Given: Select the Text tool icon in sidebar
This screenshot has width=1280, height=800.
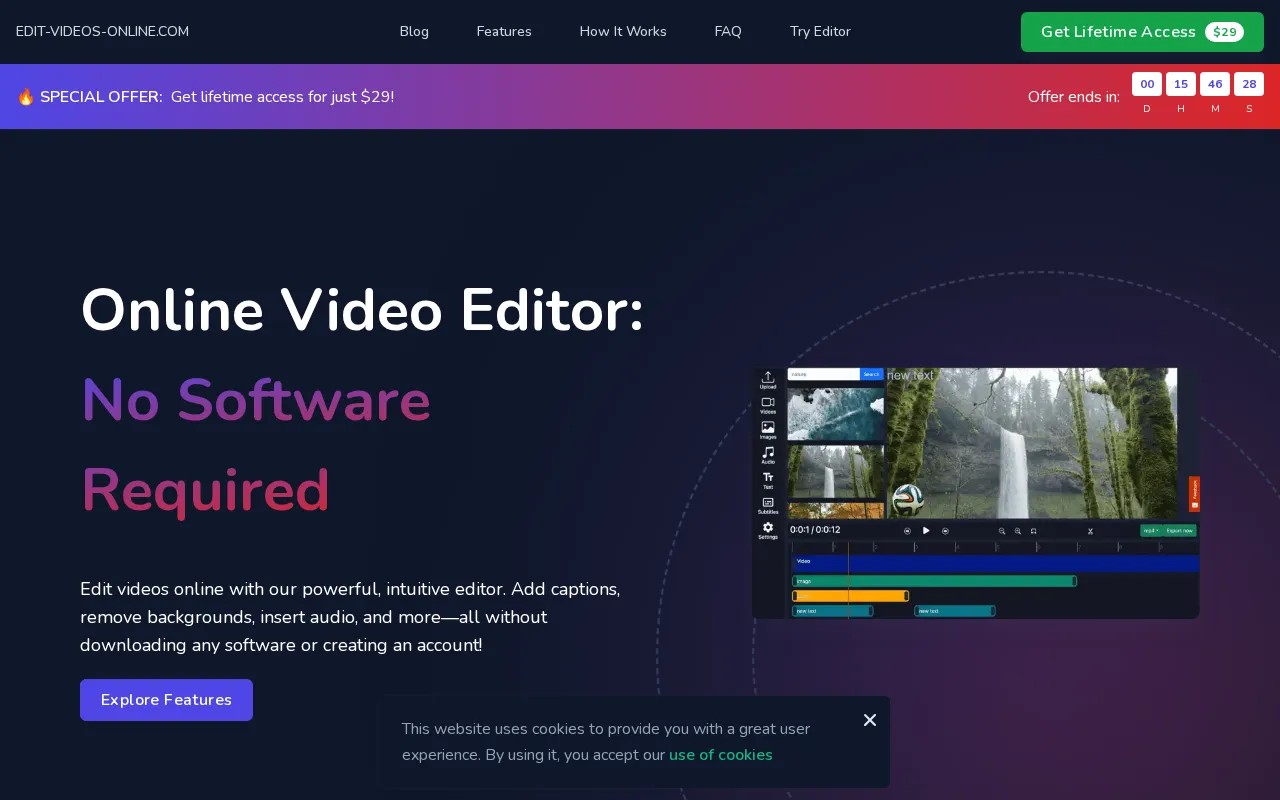Looking at the screenshot, I should (768, 478).
